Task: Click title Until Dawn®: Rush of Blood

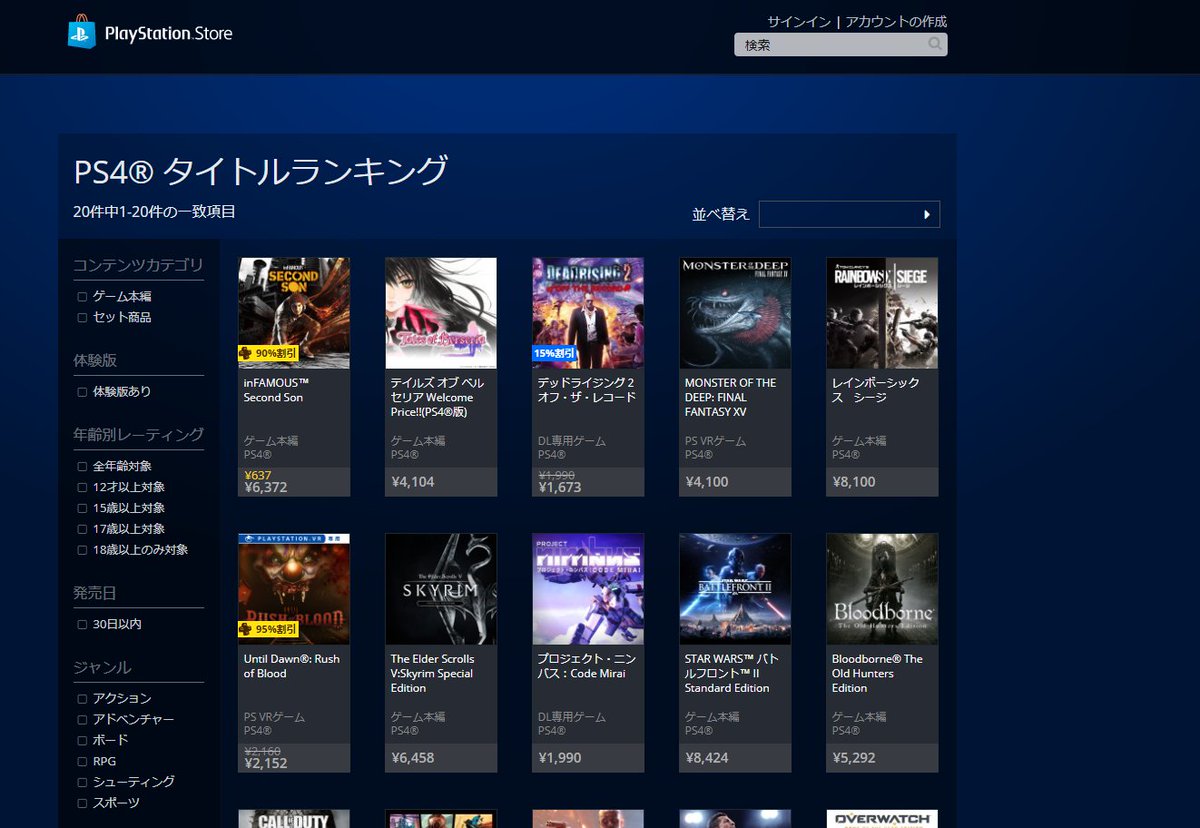Action: coord(291,666)
